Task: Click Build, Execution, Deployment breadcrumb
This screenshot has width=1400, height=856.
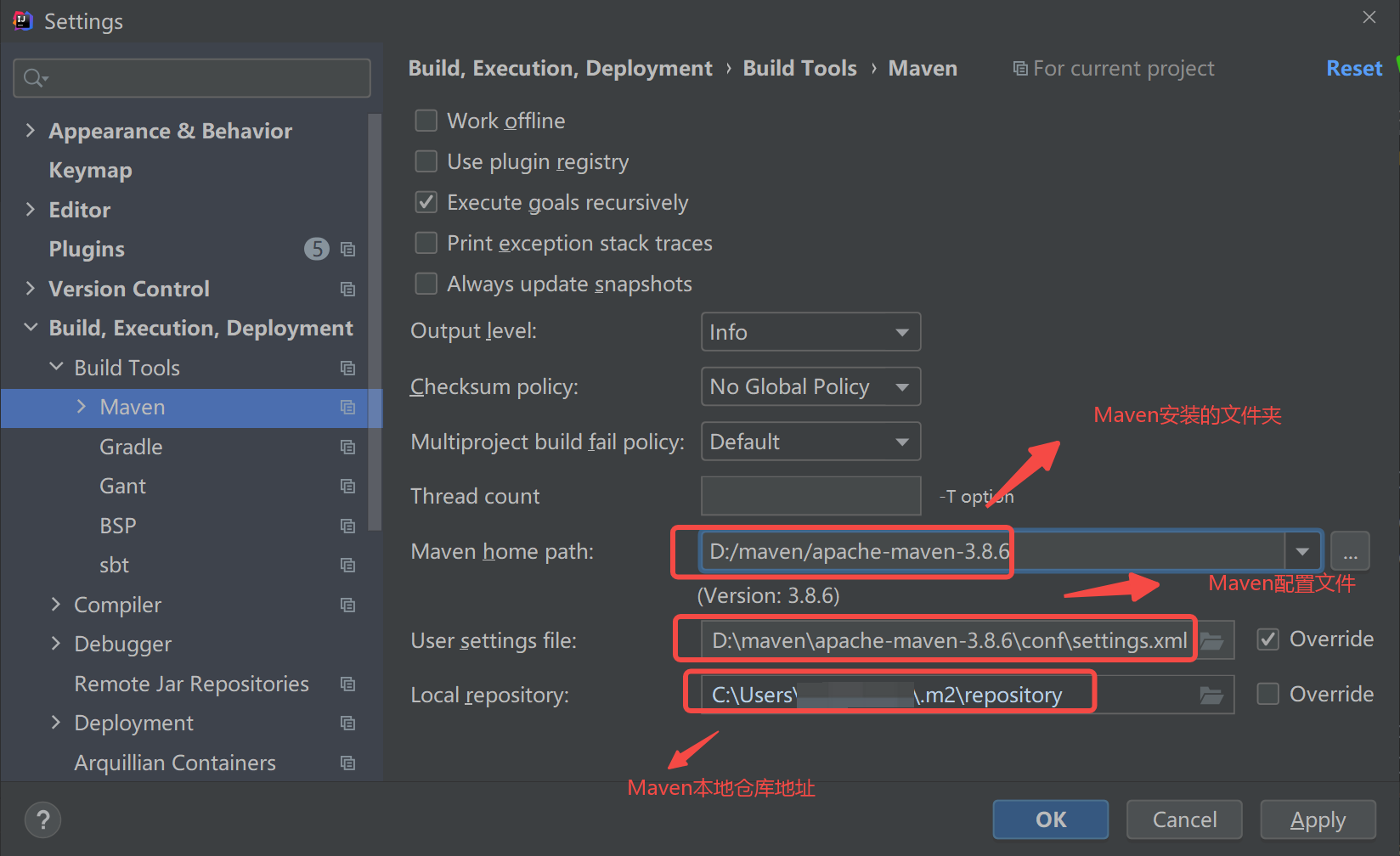Action: coord(560,69)
